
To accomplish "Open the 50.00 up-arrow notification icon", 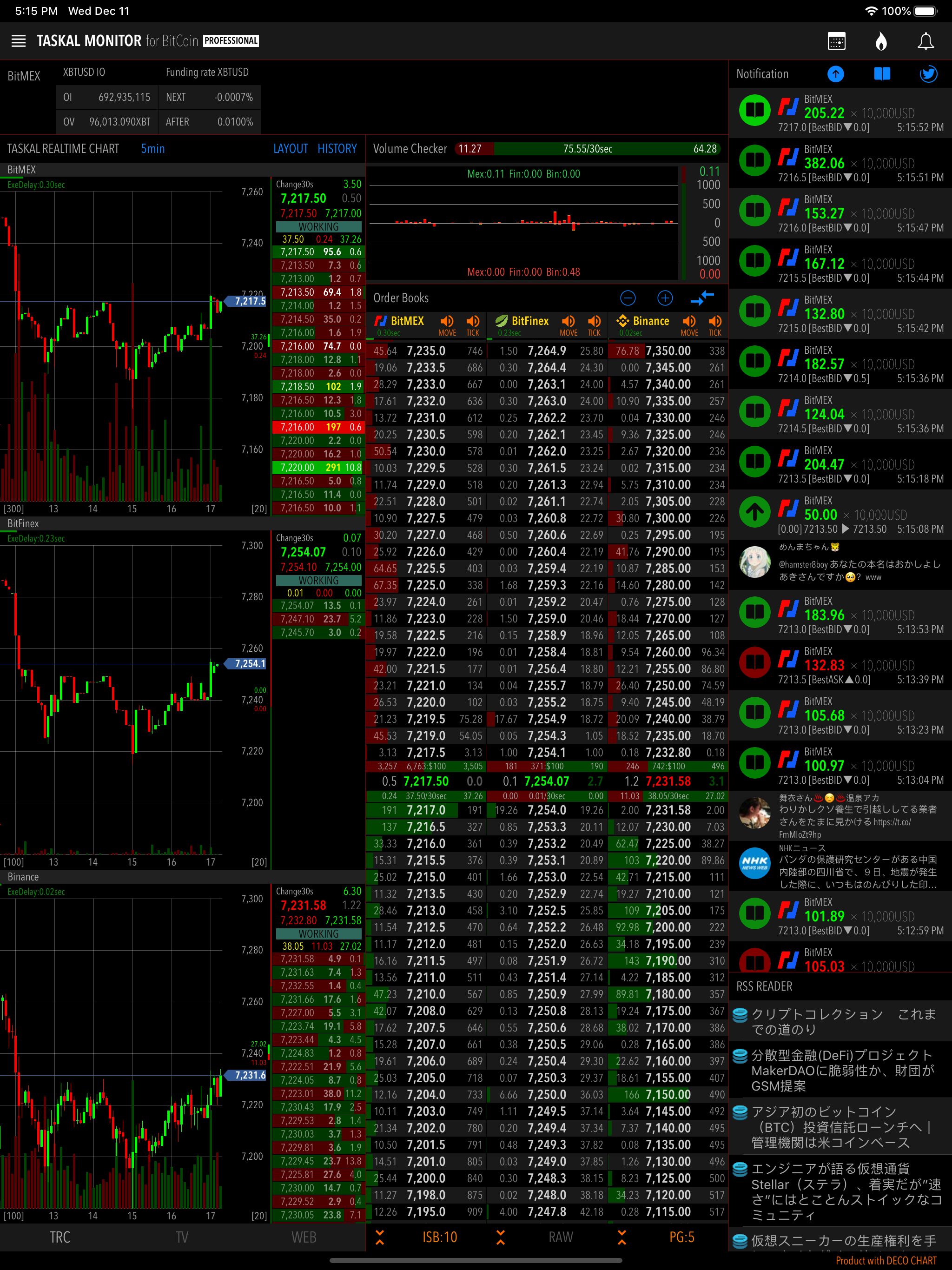I will click(754, 512).
